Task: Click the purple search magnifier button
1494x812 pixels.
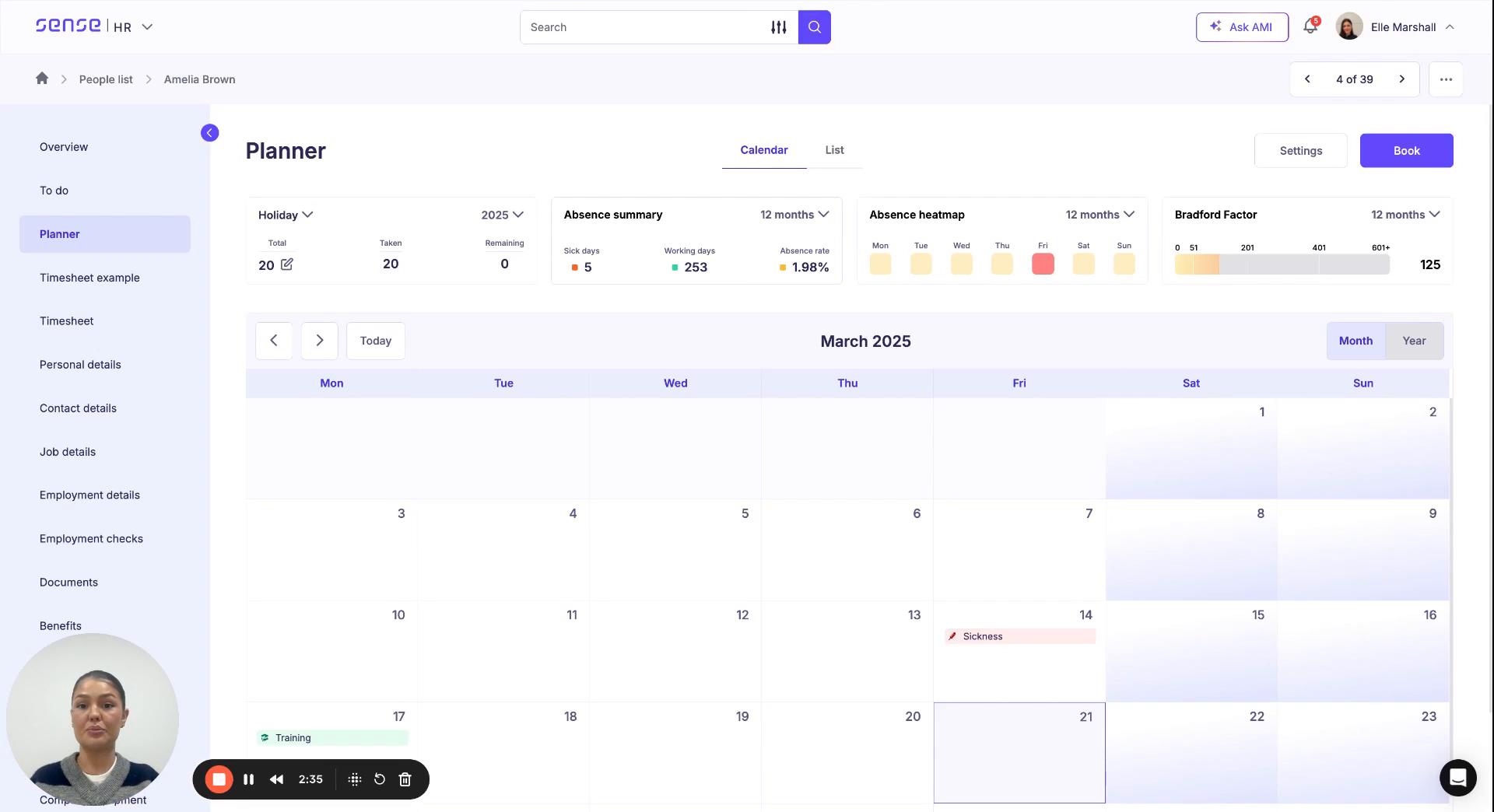Action: [x=814, y=26]
